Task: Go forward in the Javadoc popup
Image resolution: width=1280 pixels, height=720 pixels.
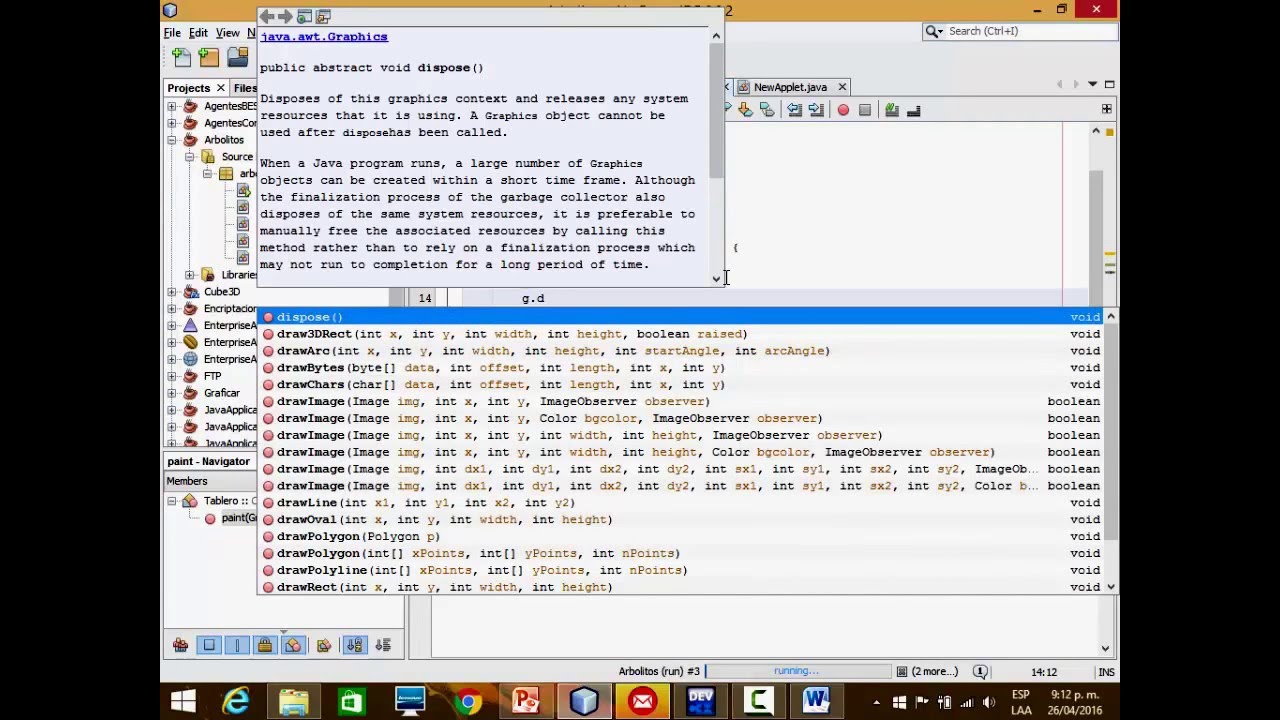Action: pos(285,16)
